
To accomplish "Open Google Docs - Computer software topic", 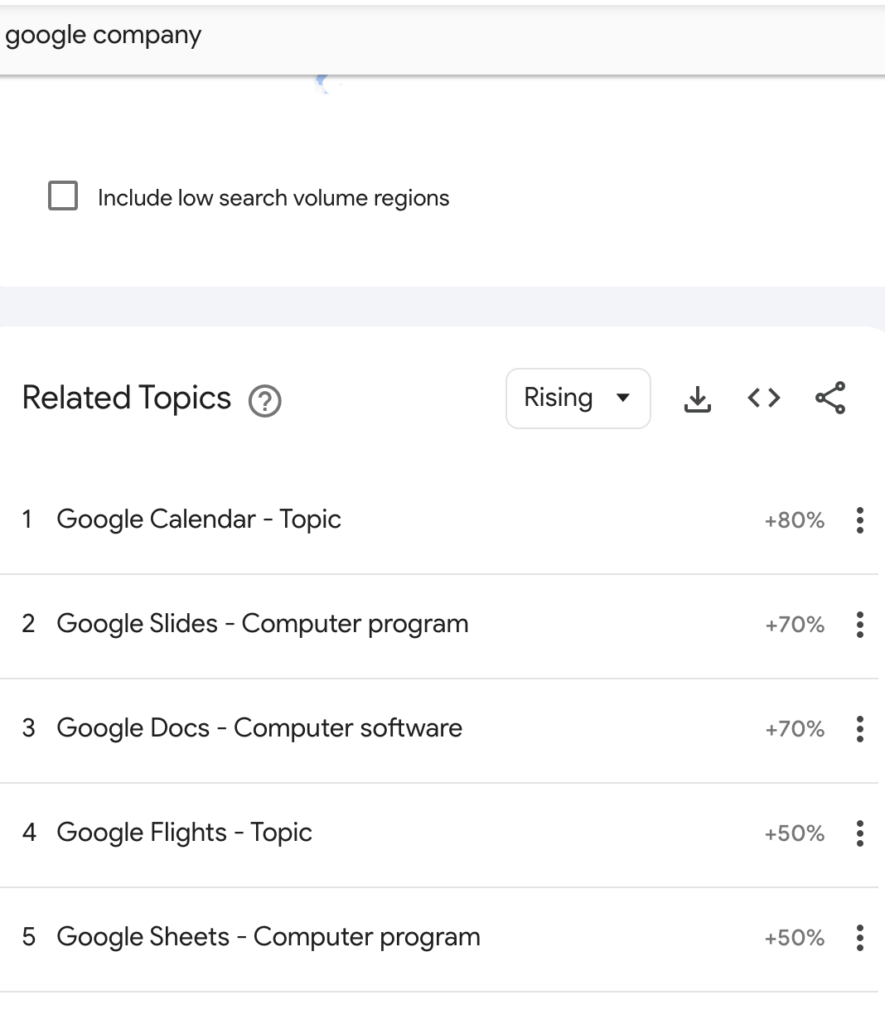I will point(259,729).
